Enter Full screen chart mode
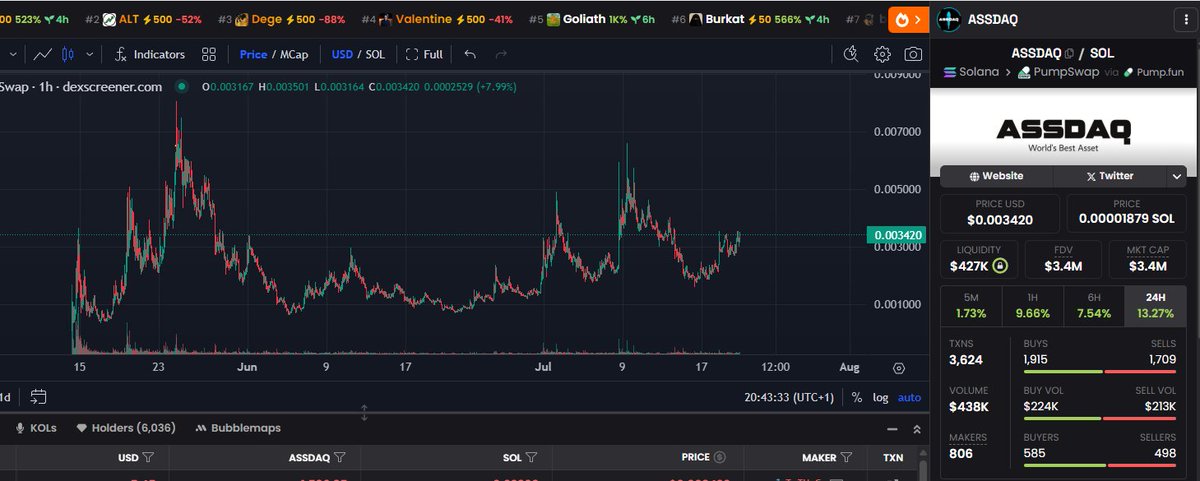Screen dimensions: 1200x481 [x=423, y=54]
